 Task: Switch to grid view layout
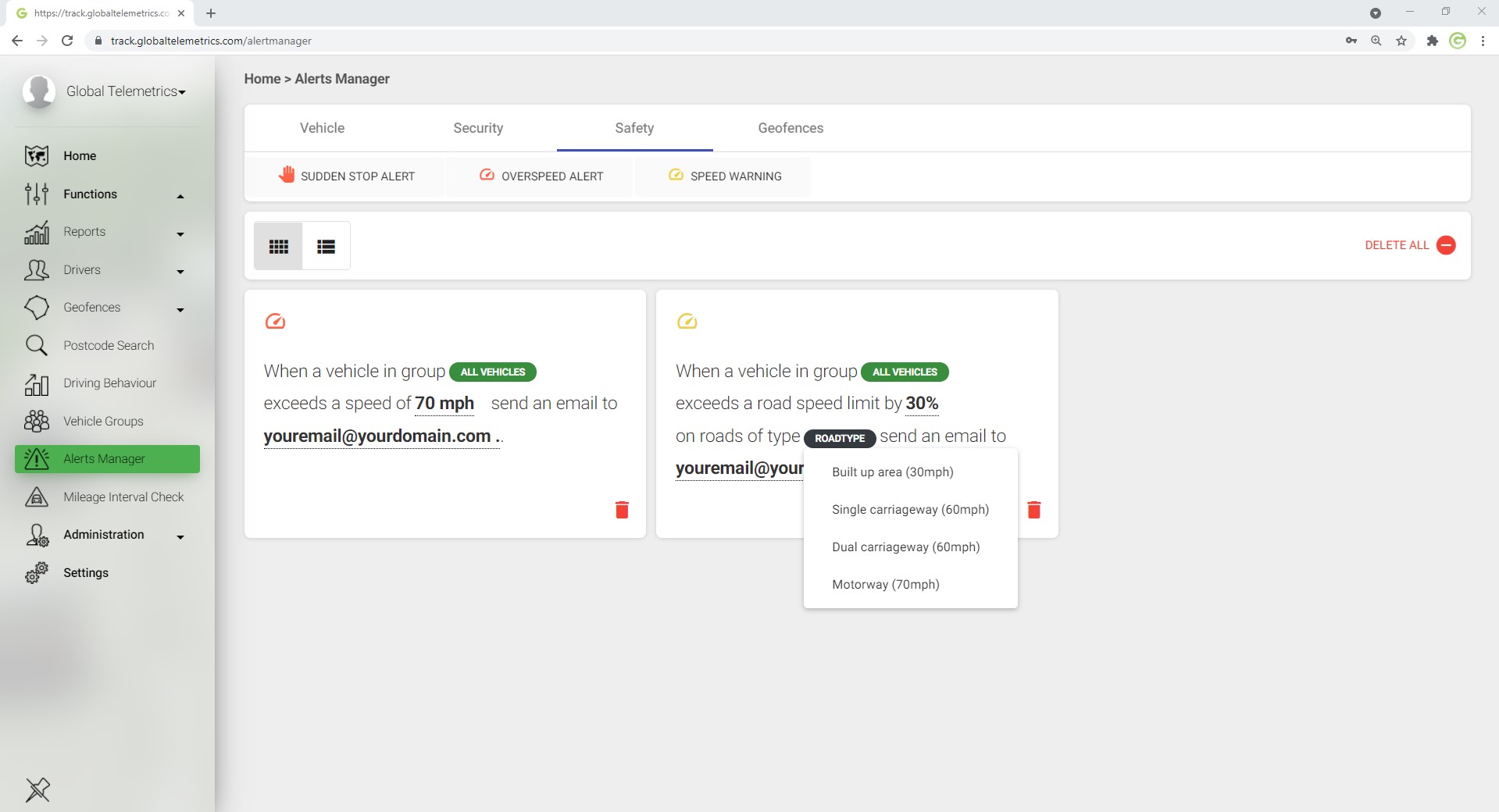pos(278,247)
